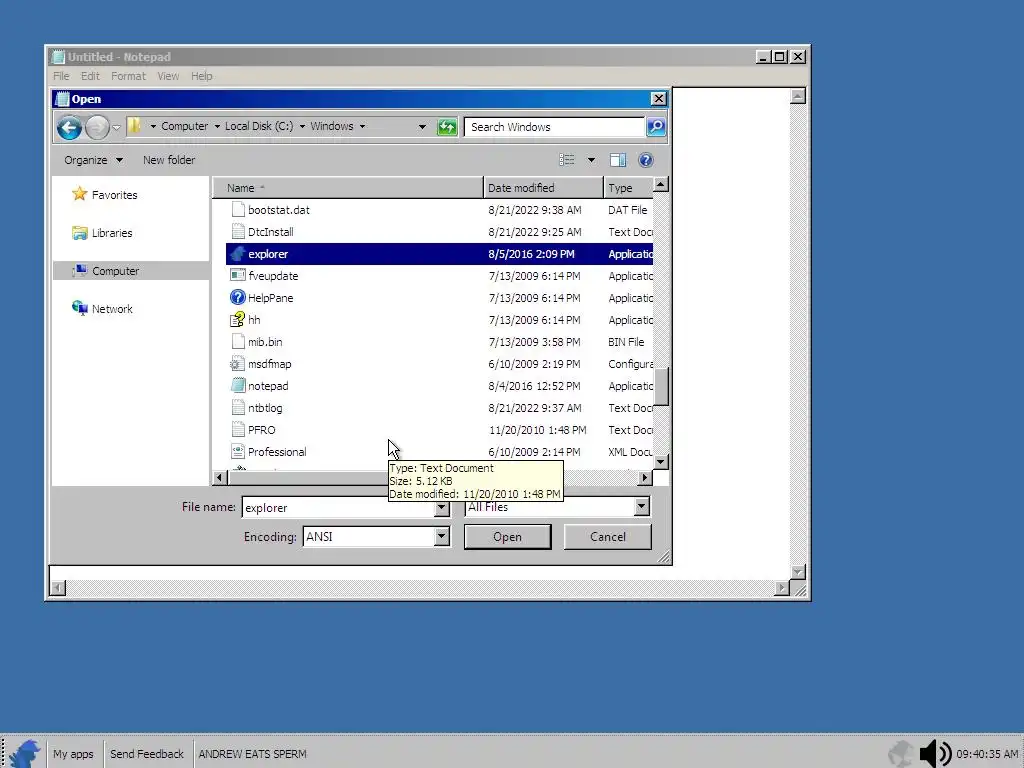Select the Favorites star icon
This screenshot has width=1024, height=768.
click(80, 194)
